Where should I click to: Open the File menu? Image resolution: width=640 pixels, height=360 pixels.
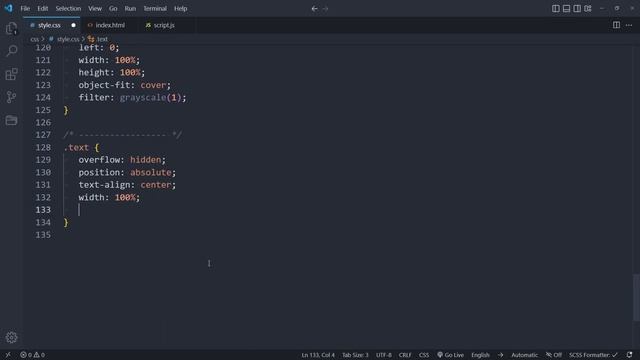(x=25, y=9)
